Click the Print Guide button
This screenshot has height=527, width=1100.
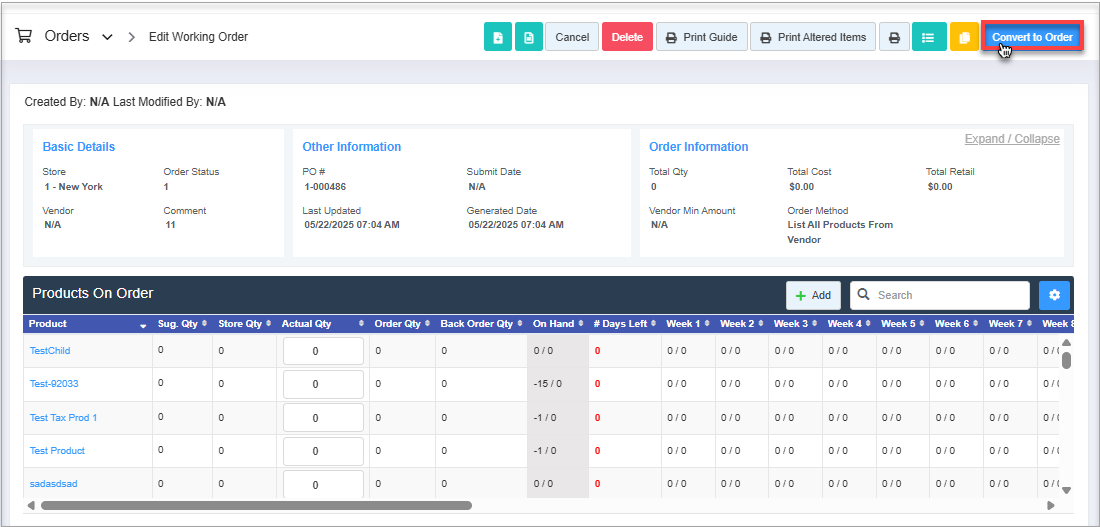701,37
